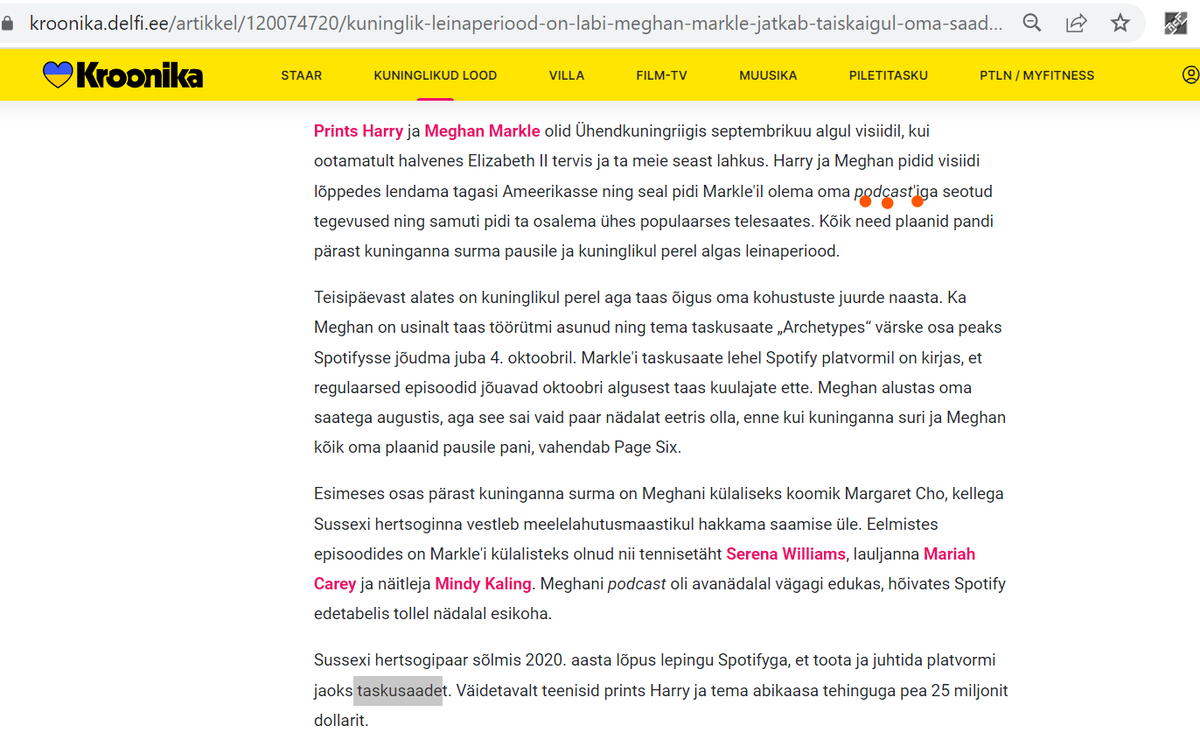Viewport: 1200px width, 740px height.
Task: Click the site security lock icon
Action: (x=8, y=22)
